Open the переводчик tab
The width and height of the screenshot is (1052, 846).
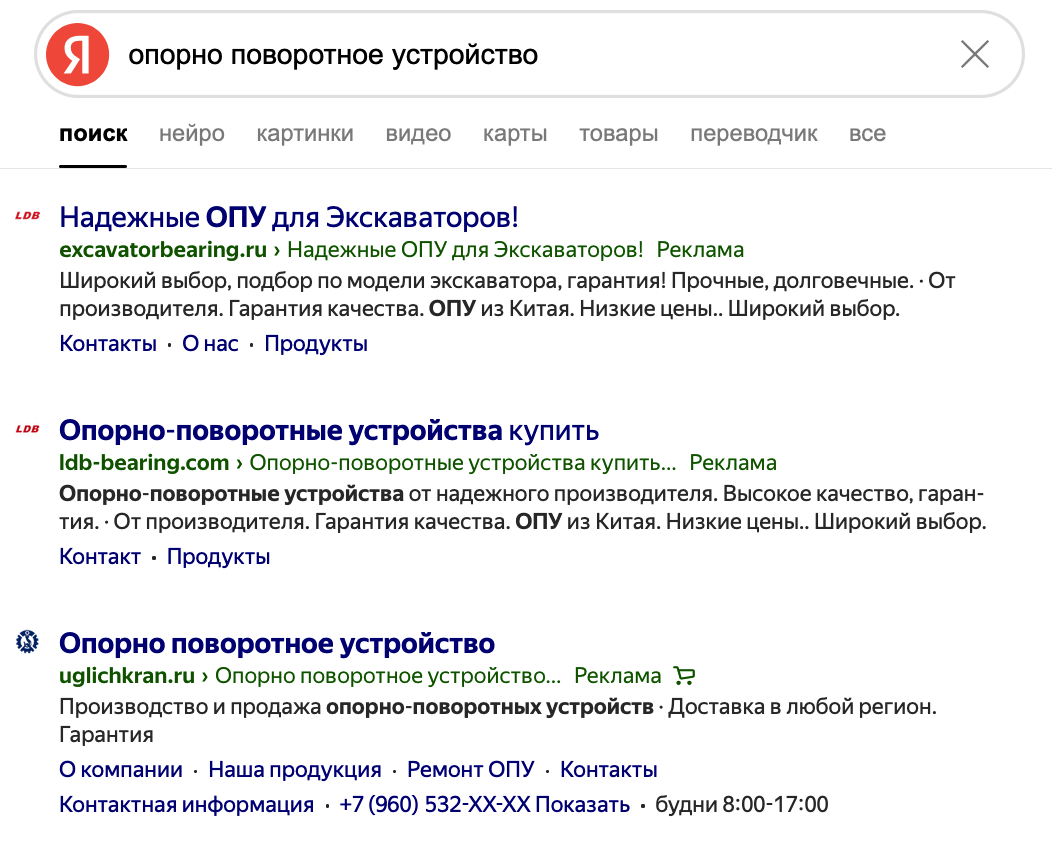pos(753,134)
